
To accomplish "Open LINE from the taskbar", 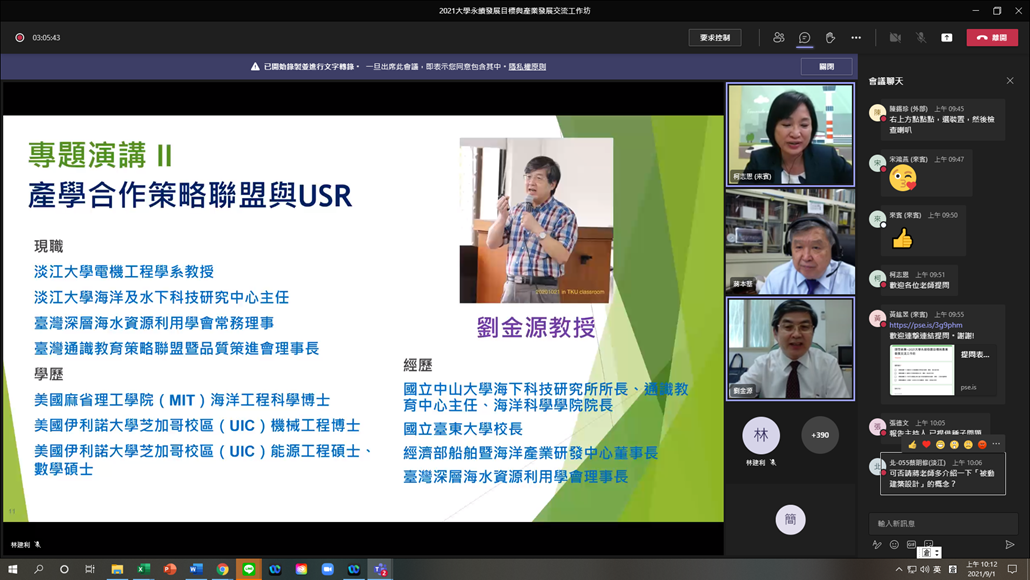I will [x=249, y=569].
